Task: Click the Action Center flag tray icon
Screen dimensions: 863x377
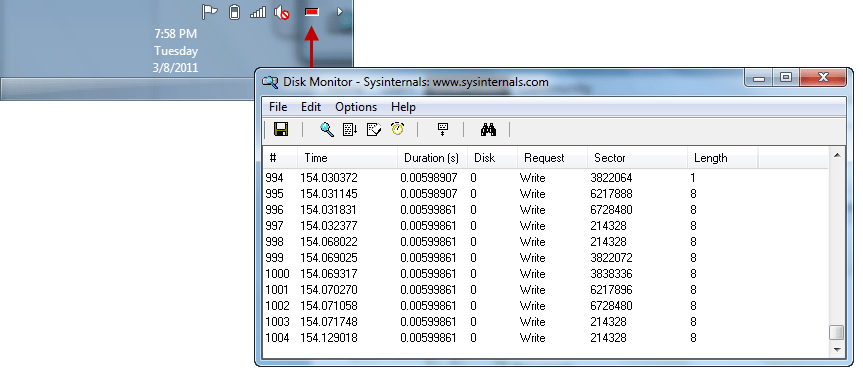Action: pos(210,12)
